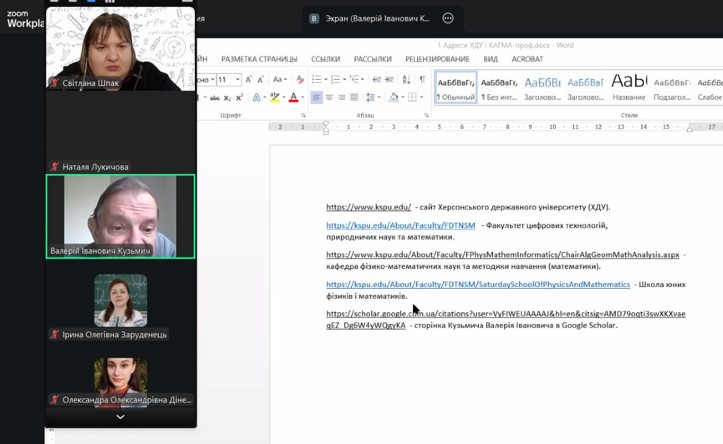This screenshot has height=444, width=723.
Task: Select the Ірина Олегівна Заруденець video thumbnail
Action: point(120,301)
